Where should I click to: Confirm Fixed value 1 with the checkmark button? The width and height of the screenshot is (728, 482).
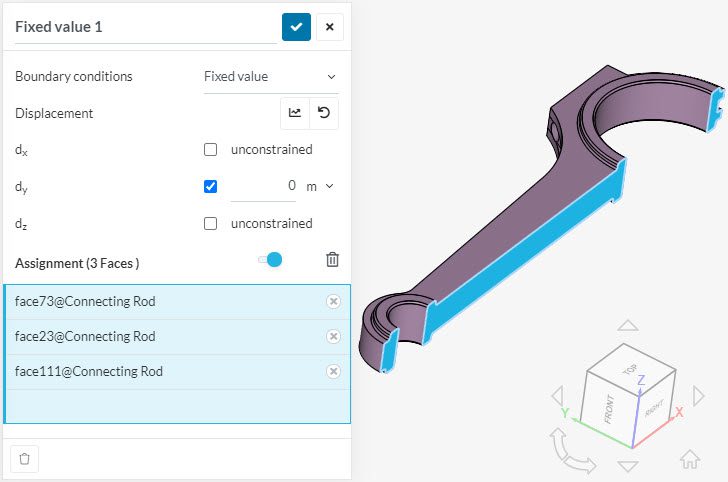click(296, 27)
